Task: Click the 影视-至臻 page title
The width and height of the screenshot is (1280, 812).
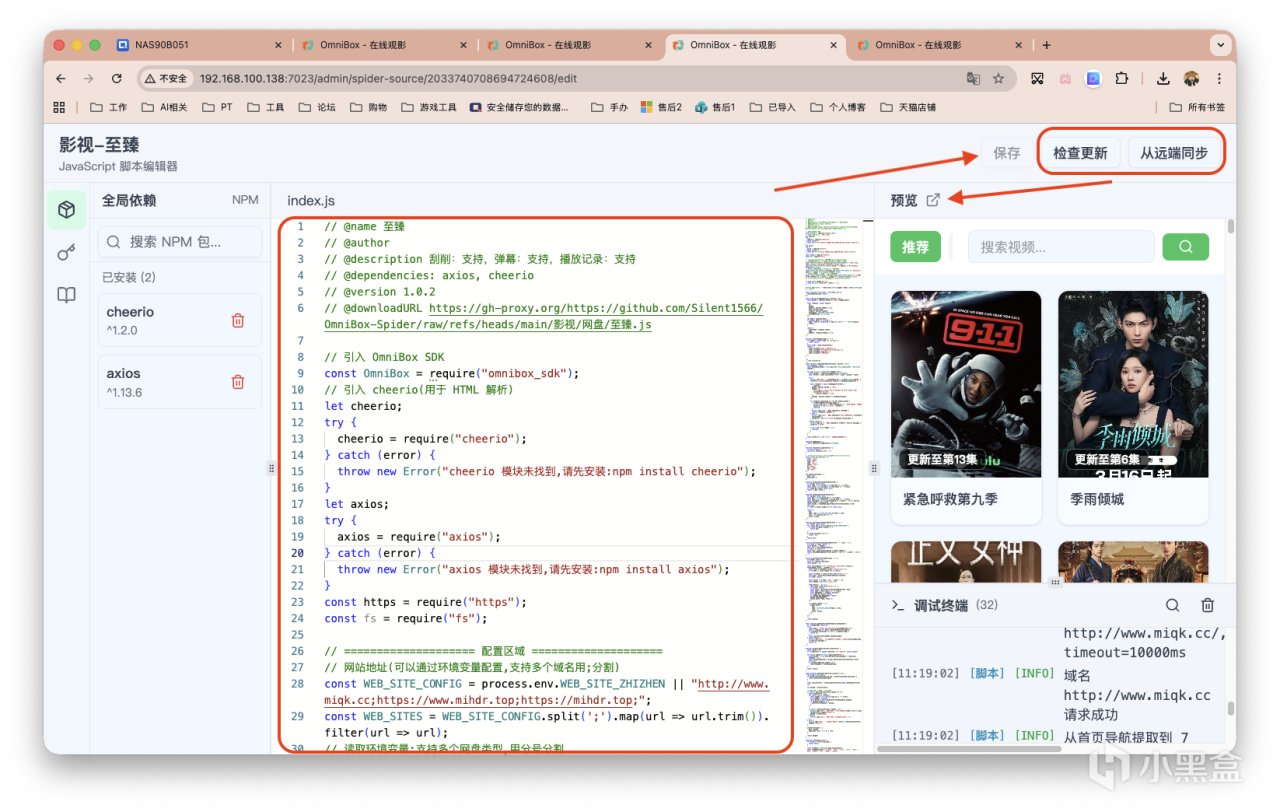Action: pyautogui.click(x=100, y=145)
